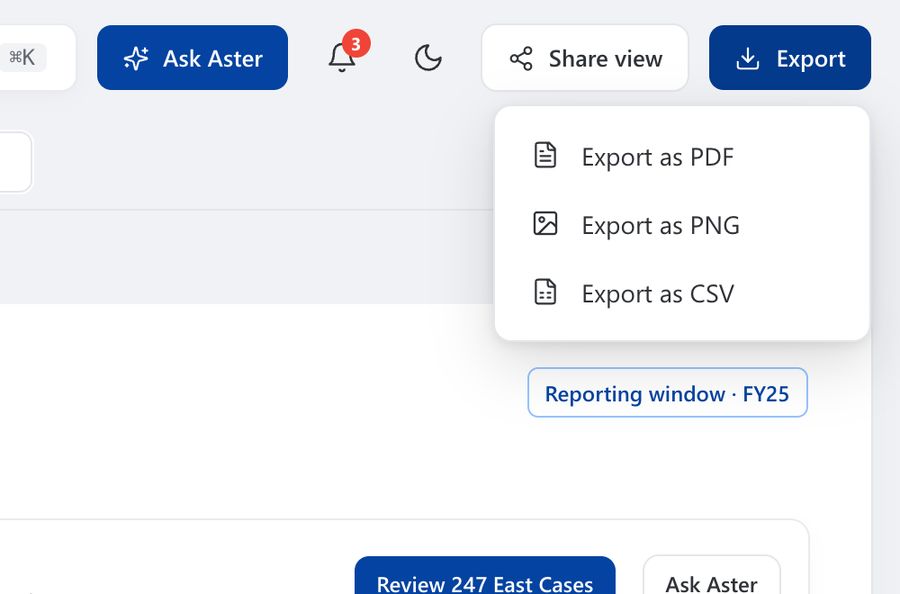Click the CSV spreadsheet file icon

(545, 292)
